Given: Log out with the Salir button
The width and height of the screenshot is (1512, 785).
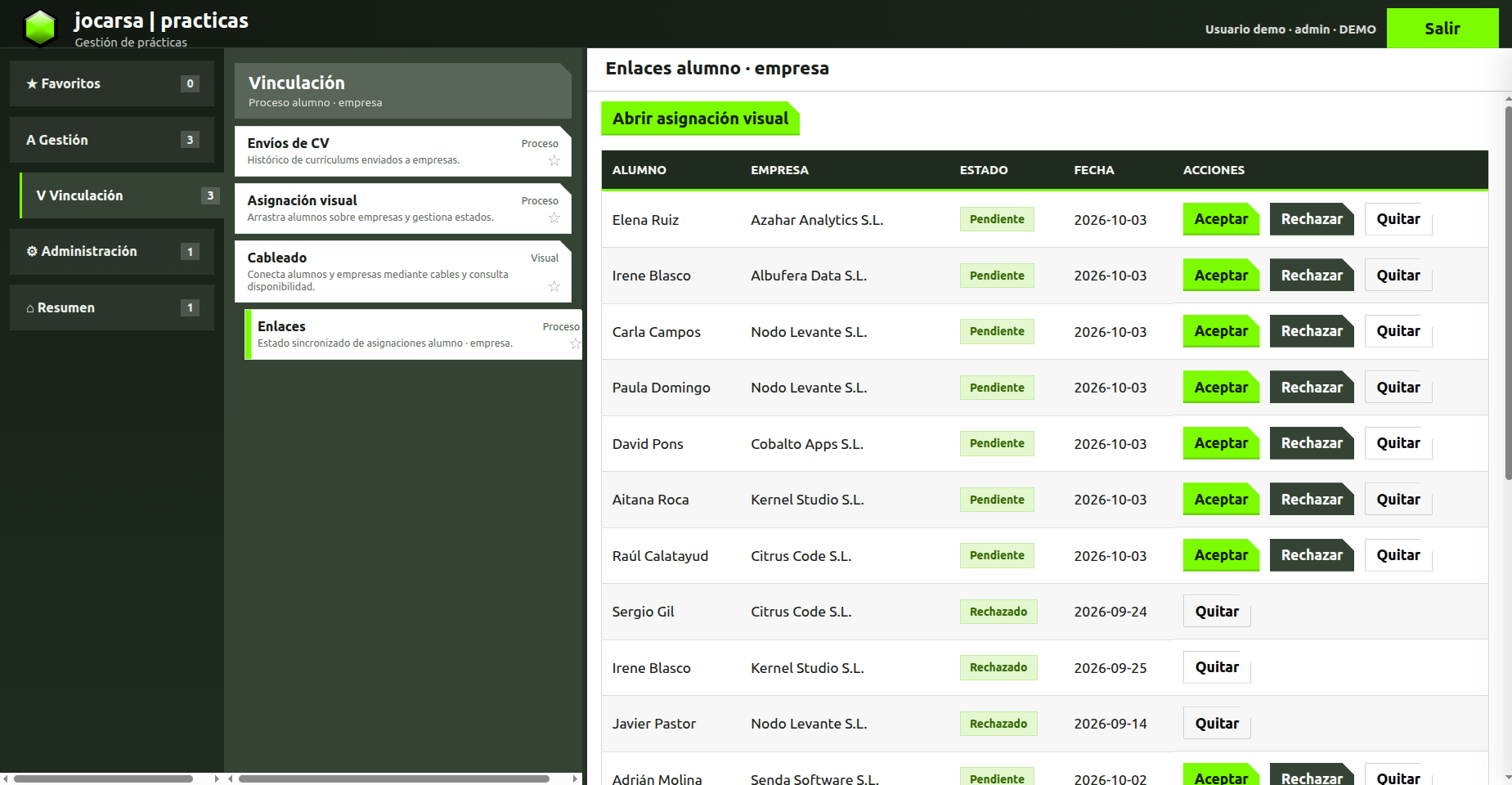Looking at the screenshot, I should pos(1442,29).
